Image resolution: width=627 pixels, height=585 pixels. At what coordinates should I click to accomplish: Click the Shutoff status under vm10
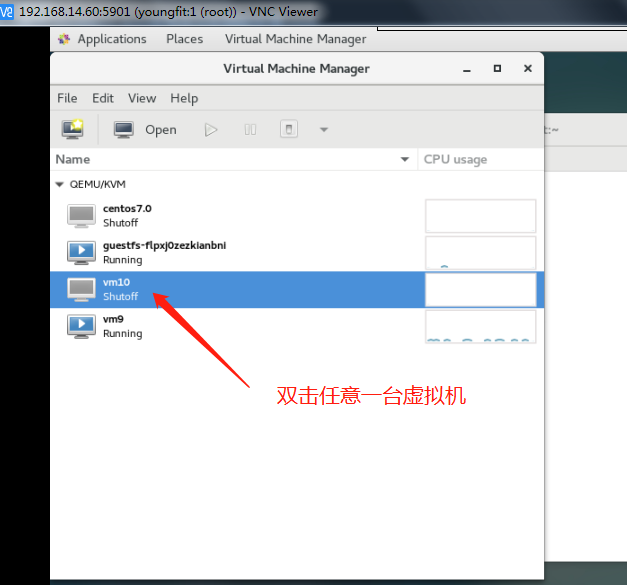click(120, 296)
